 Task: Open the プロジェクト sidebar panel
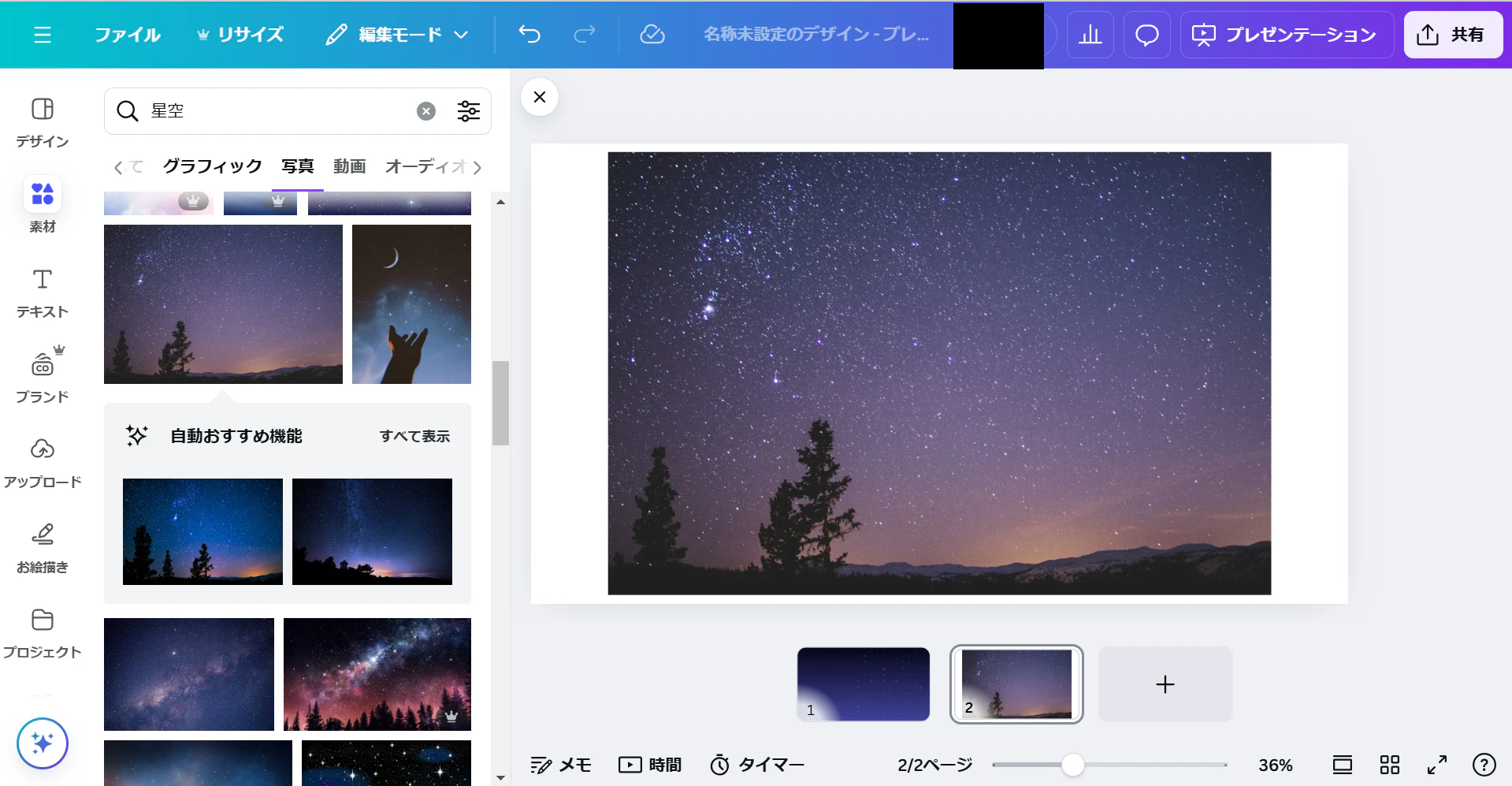point(43,633)
